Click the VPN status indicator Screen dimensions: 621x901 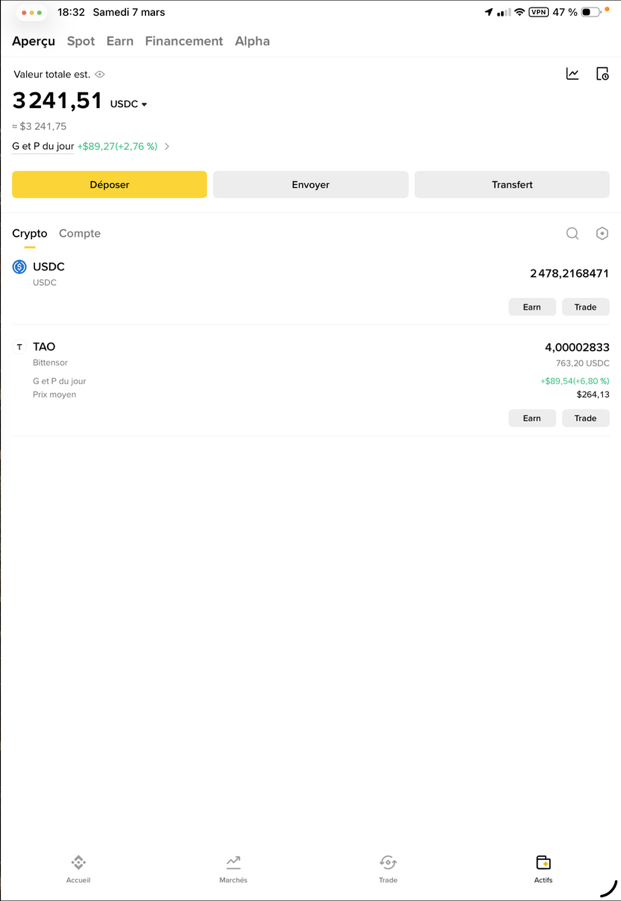(538, 12)
